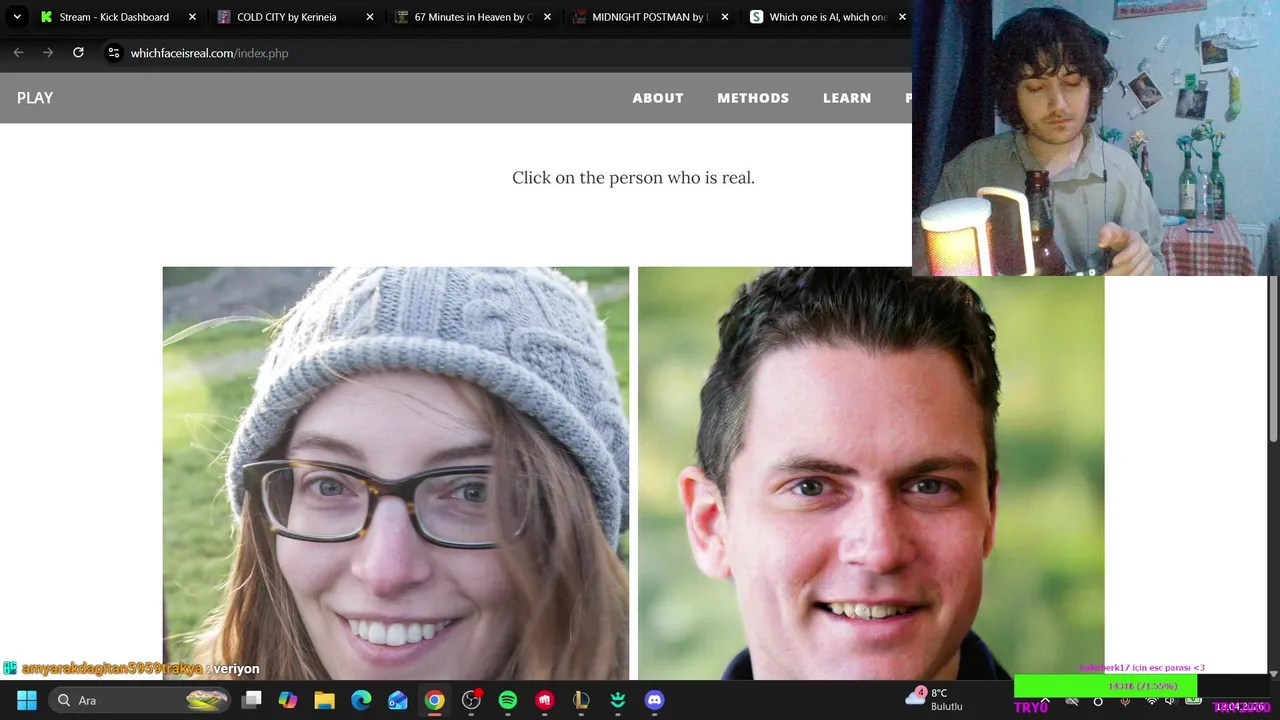The width and height of the screenshot is (1280, 720).
Task: Click the favicon of Which one is AI tab
Action: coord(757,17)
